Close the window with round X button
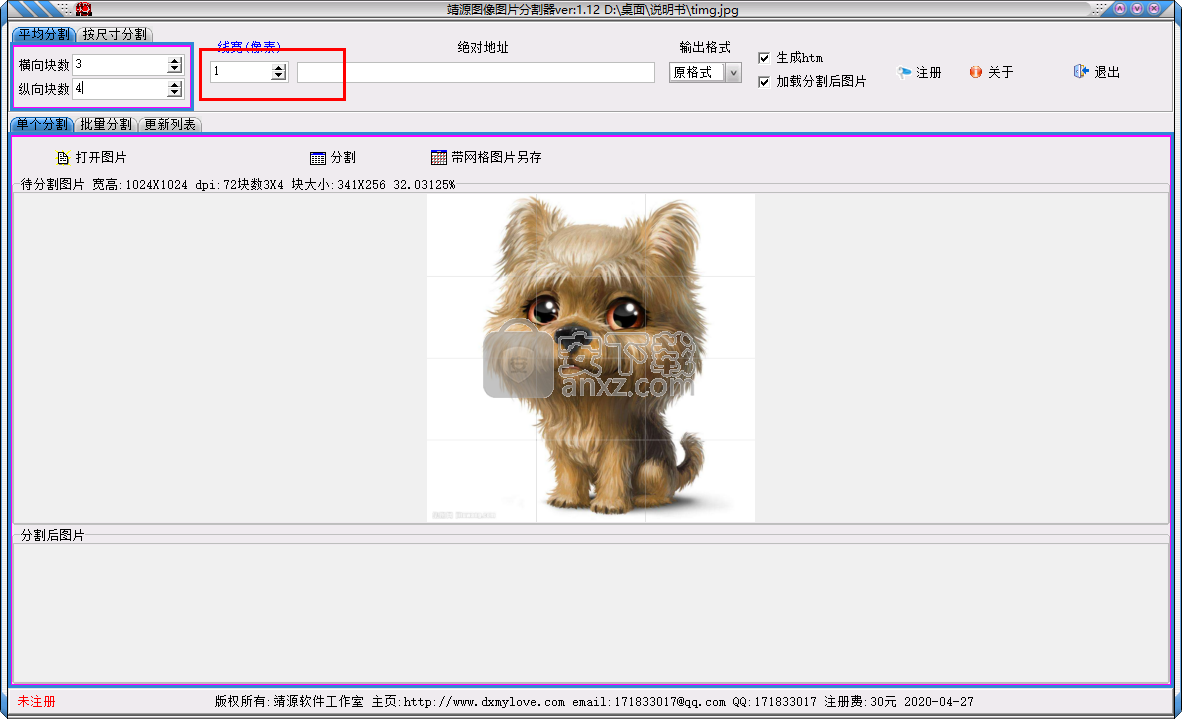This screenshot has width=1182, height=719. point(1154,9)
